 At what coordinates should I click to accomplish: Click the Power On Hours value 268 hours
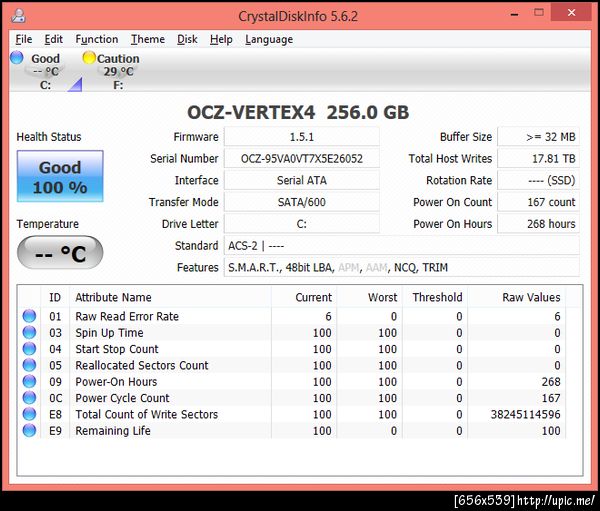[538, 224]
